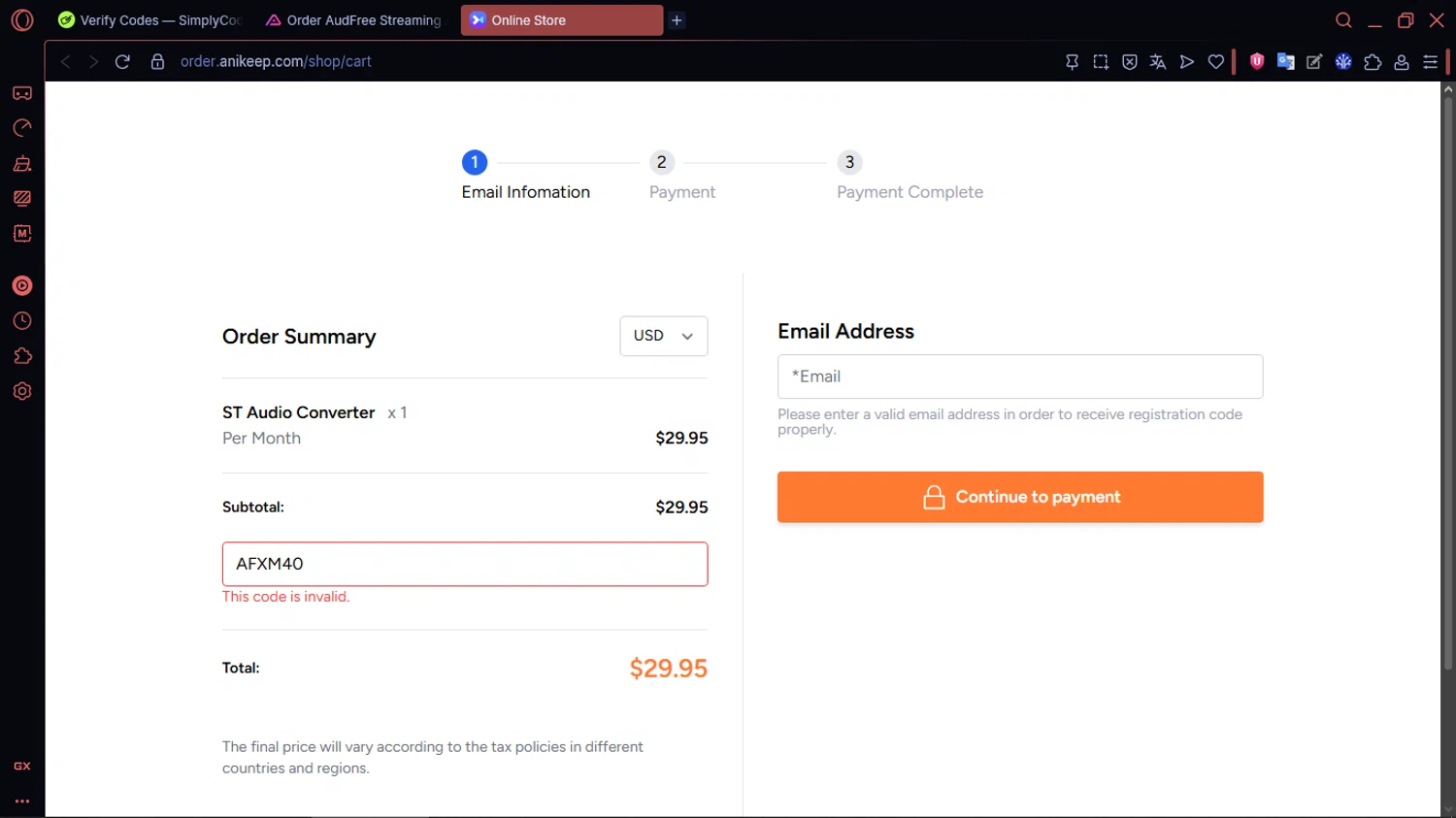
Task: Switch to Verify Codes SimplyCodes tab
Action: tap(150, 19)
